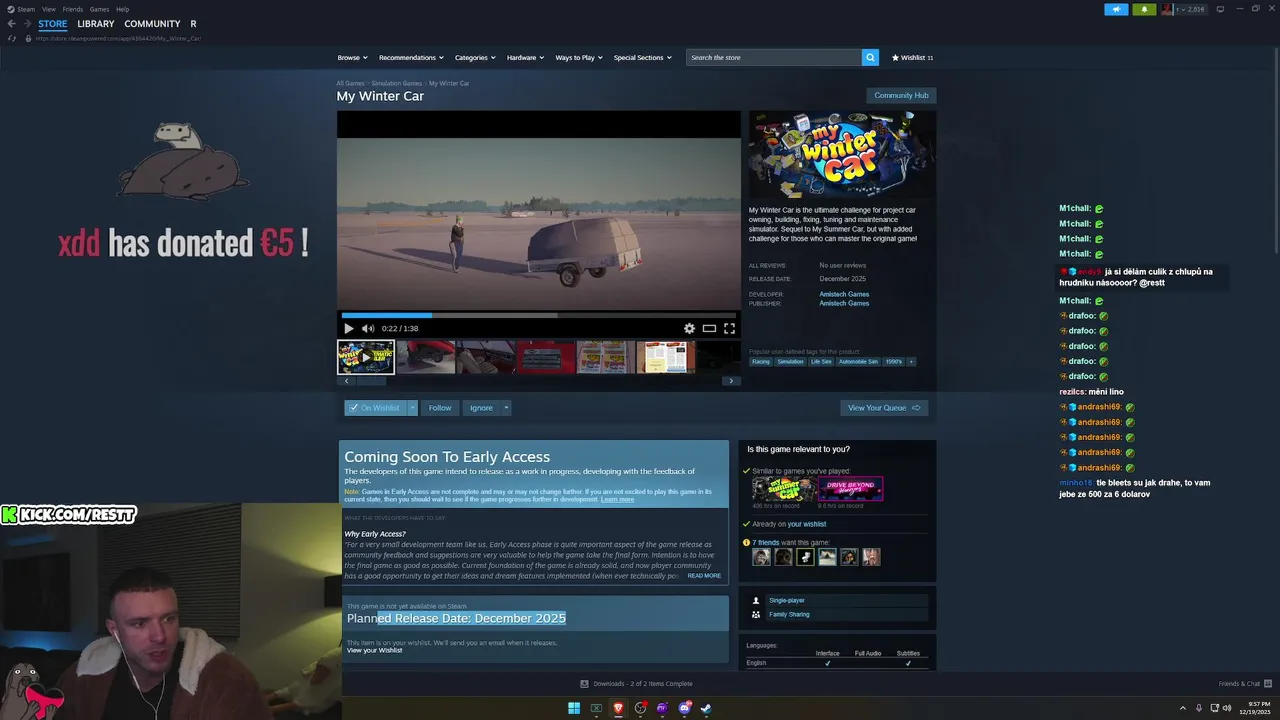Image resolution: width=1280 pixels, height=720 pixels.
Task: Click READ MORE in developer notes
Action: click(x=704, y=575)
